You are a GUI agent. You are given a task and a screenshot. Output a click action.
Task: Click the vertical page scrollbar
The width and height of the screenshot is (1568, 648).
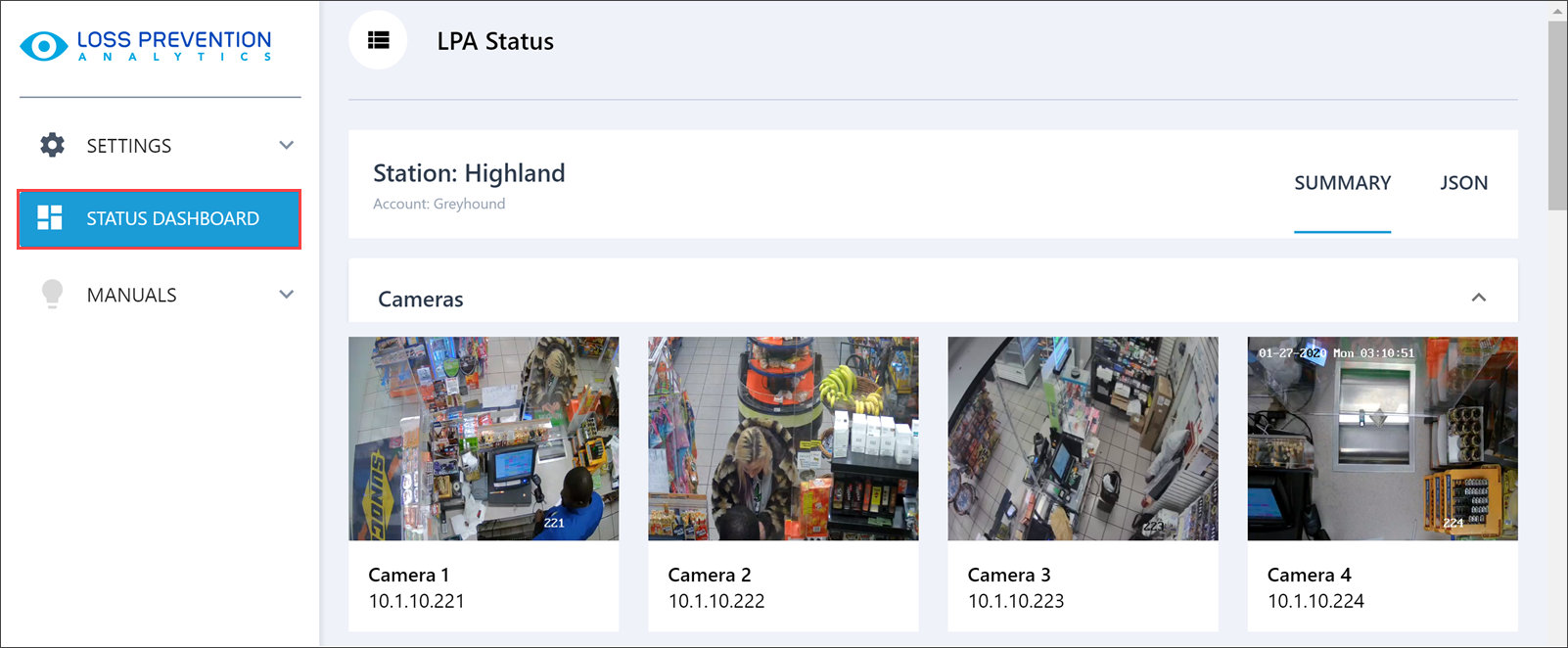pos(1556,117)
